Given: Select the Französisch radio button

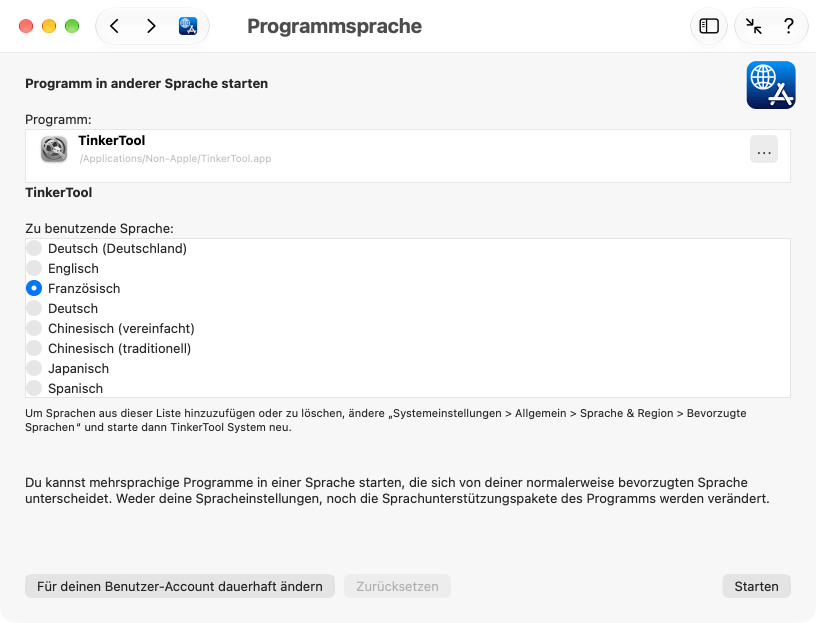Looking at the screenshot, I should 34,288.
